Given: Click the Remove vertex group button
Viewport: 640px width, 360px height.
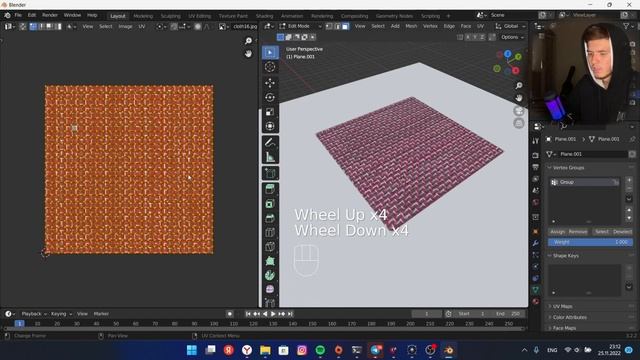Looking at the screenshot, I should pyautogui.click(x=578, y=232).
